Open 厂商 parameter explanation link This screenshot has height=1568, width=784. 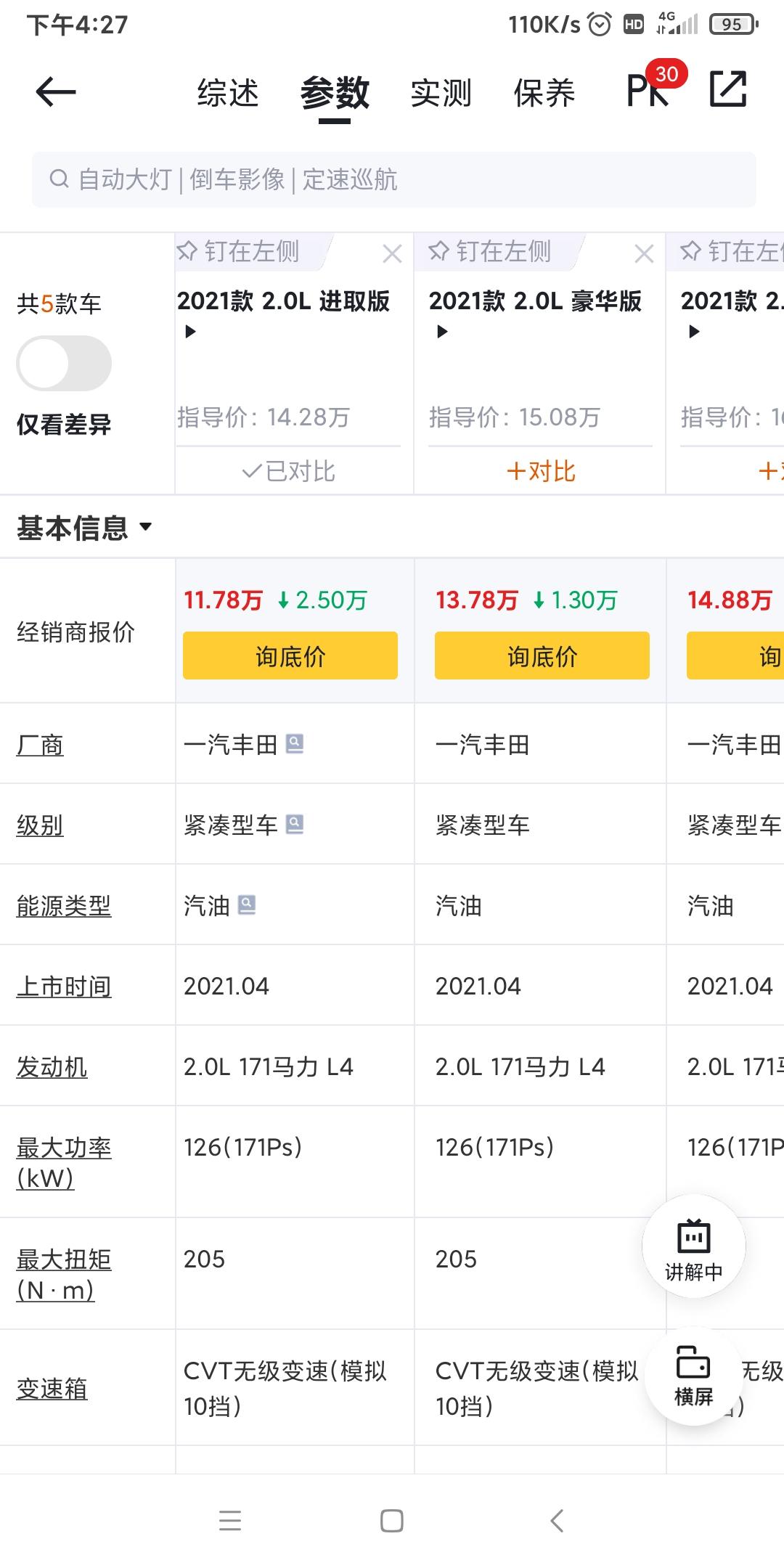point(40,745)
